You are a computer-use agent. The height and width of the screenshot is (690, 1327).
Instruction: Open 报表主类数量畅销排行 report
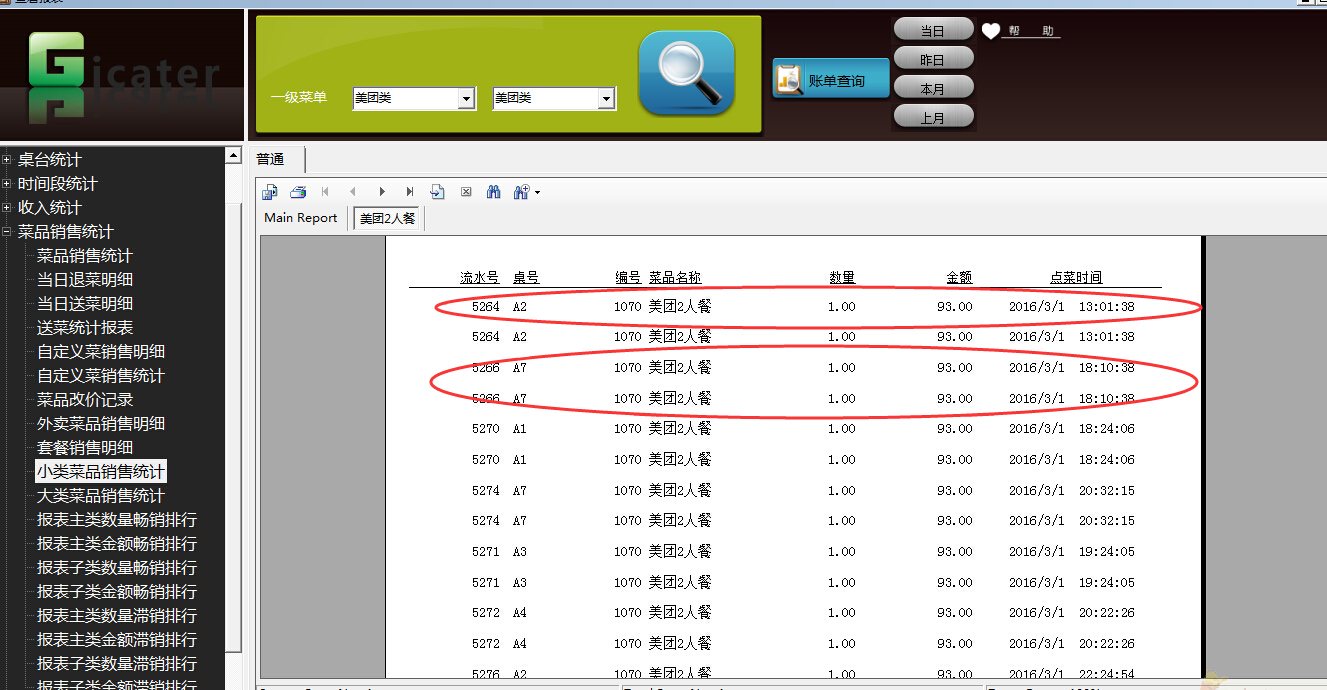click(x=117, y=520)
